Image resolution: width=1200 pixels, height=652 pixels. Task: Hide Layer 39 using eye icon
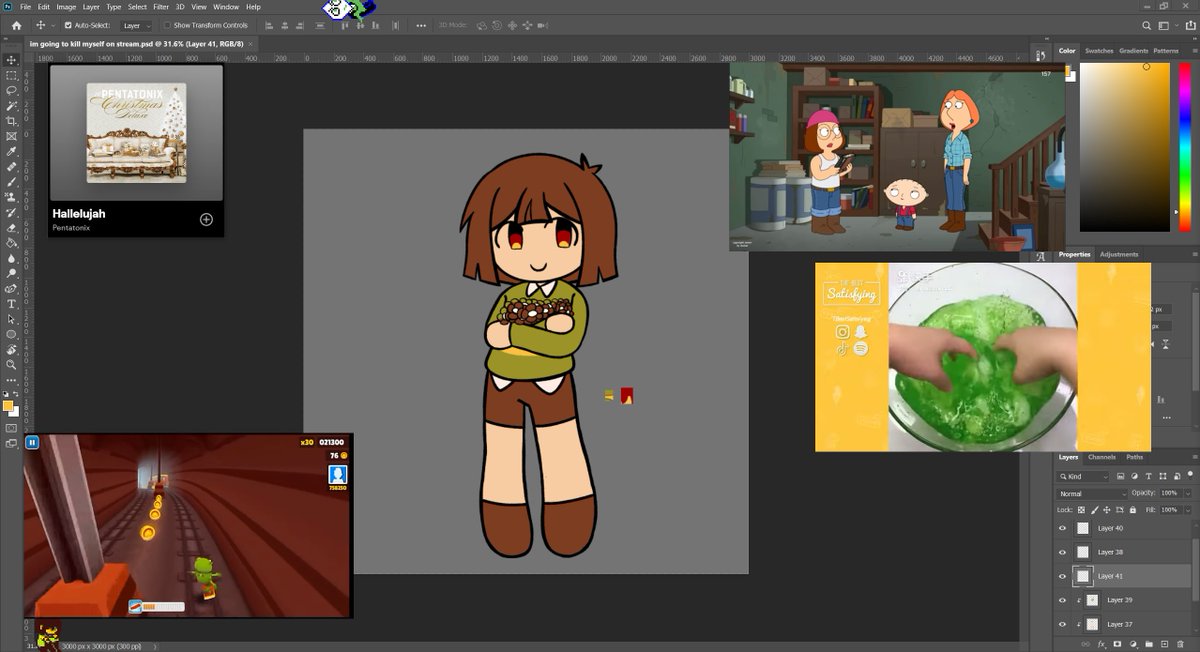[1063, 600]
